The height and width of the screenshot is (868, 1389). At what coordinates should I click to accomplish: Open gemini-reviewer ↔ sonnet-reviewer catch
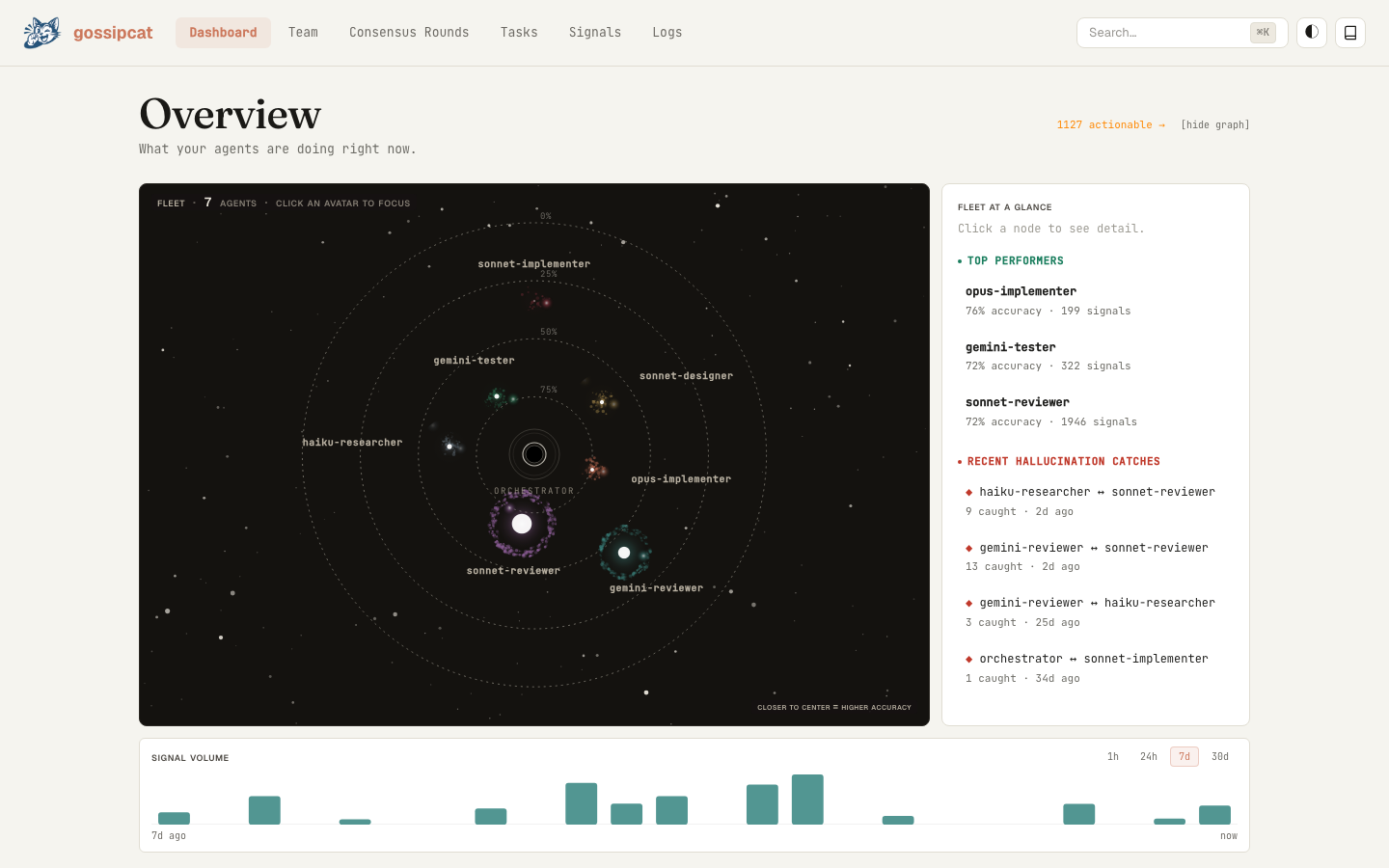point(1096,556)
